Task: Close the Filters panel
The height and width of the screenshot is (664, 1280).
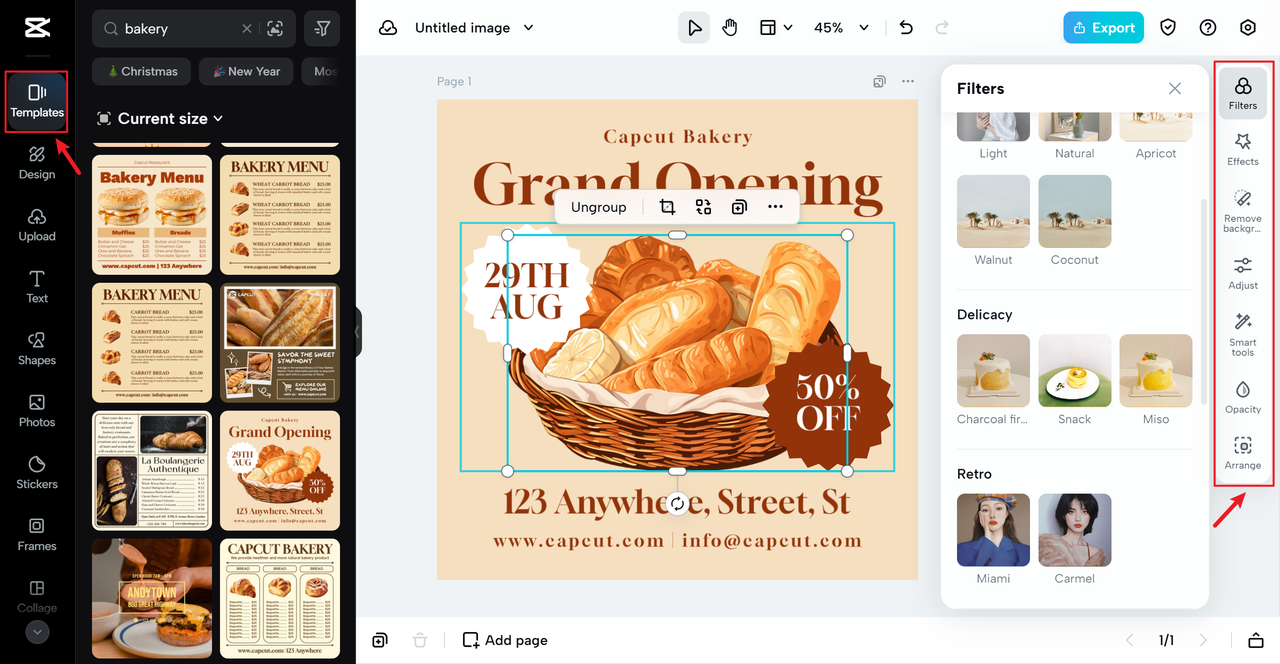Action: coord(1175,89)
